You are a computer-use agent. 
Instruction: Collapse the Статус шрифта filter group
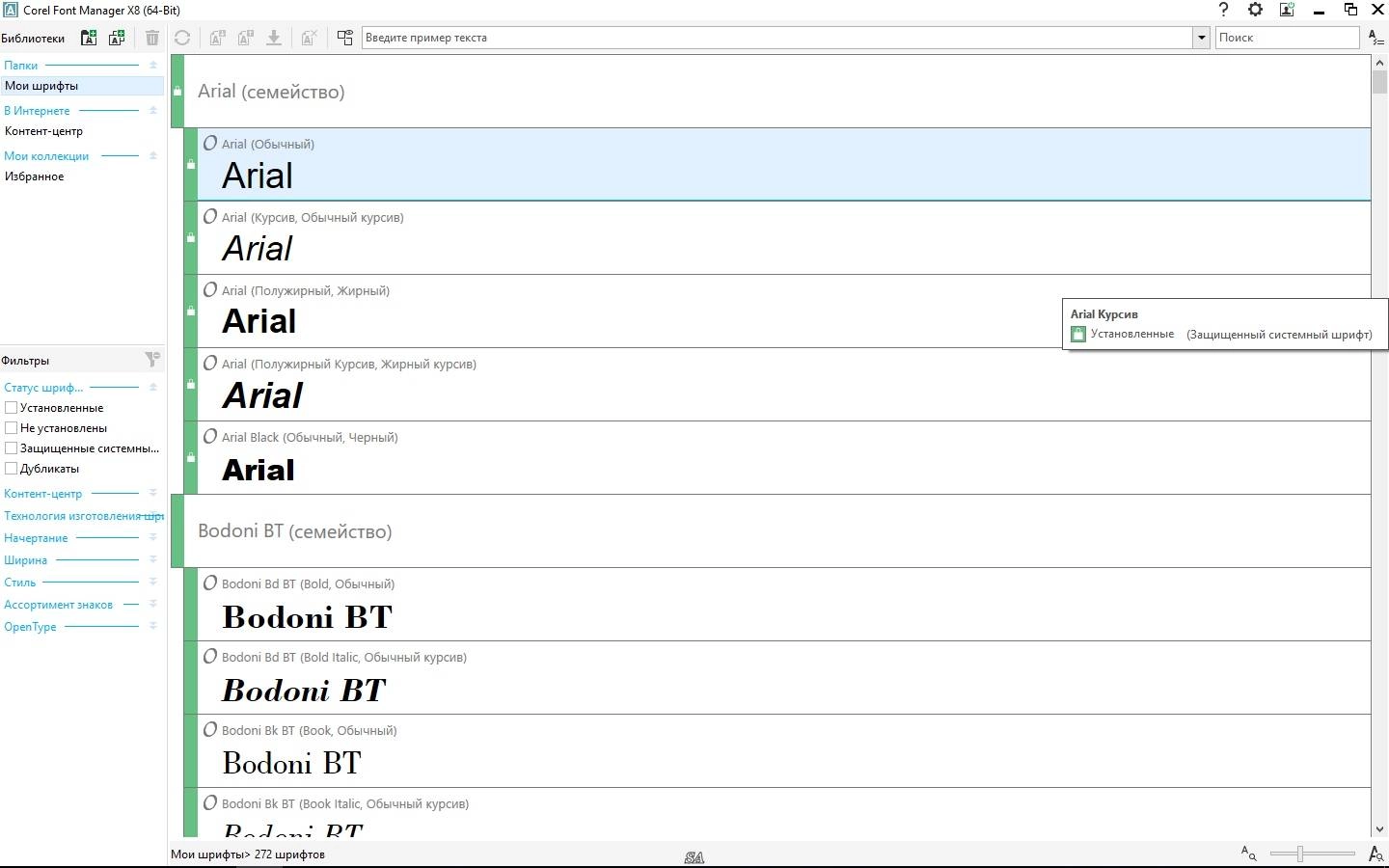click(152, 387)
